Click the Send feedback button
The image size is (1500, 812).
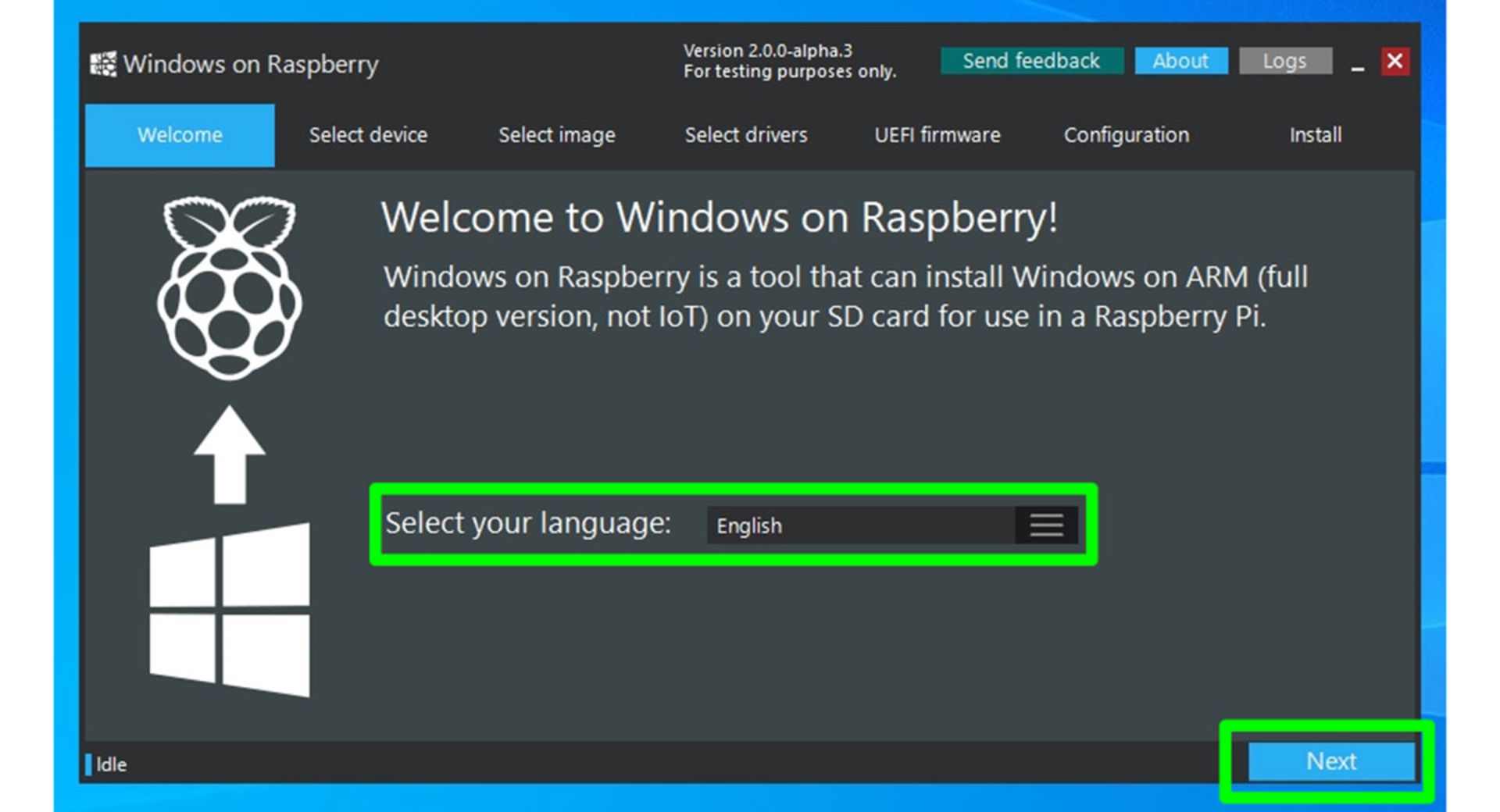(1031, 61)
